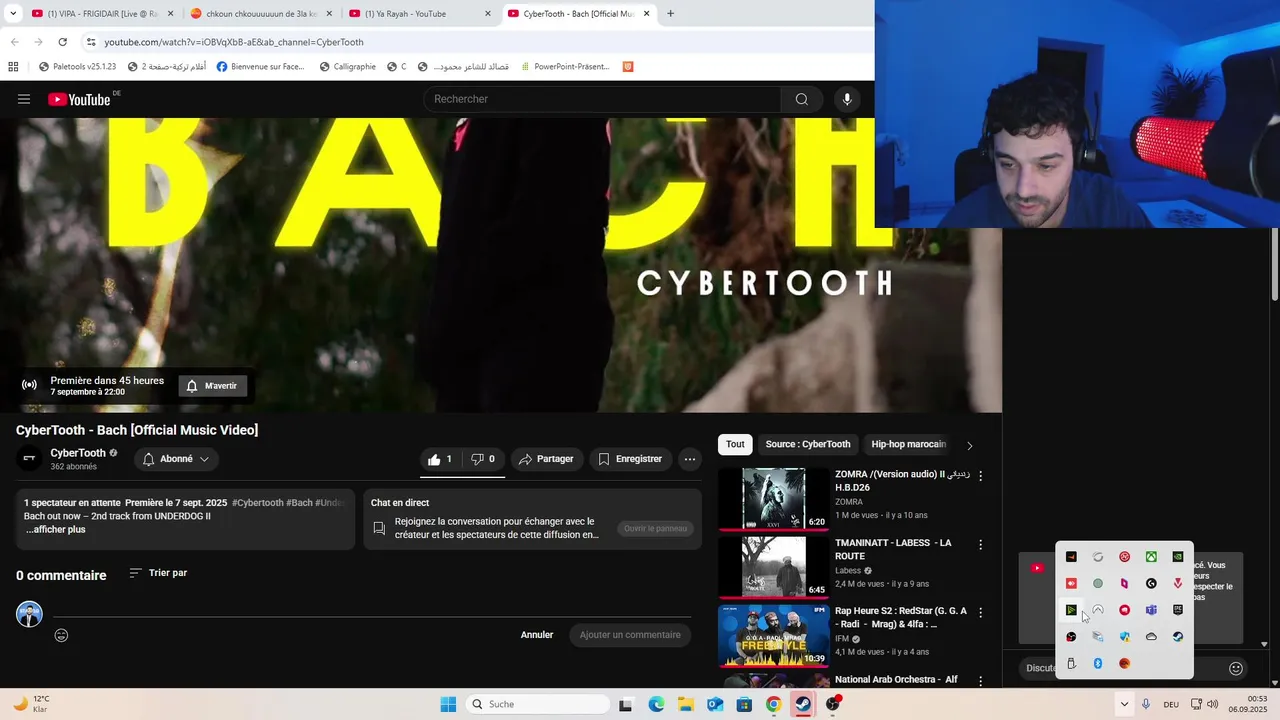Open the Calligraphie bookmark
This screenshot has height=720, width=1280.
pos(348,67)
